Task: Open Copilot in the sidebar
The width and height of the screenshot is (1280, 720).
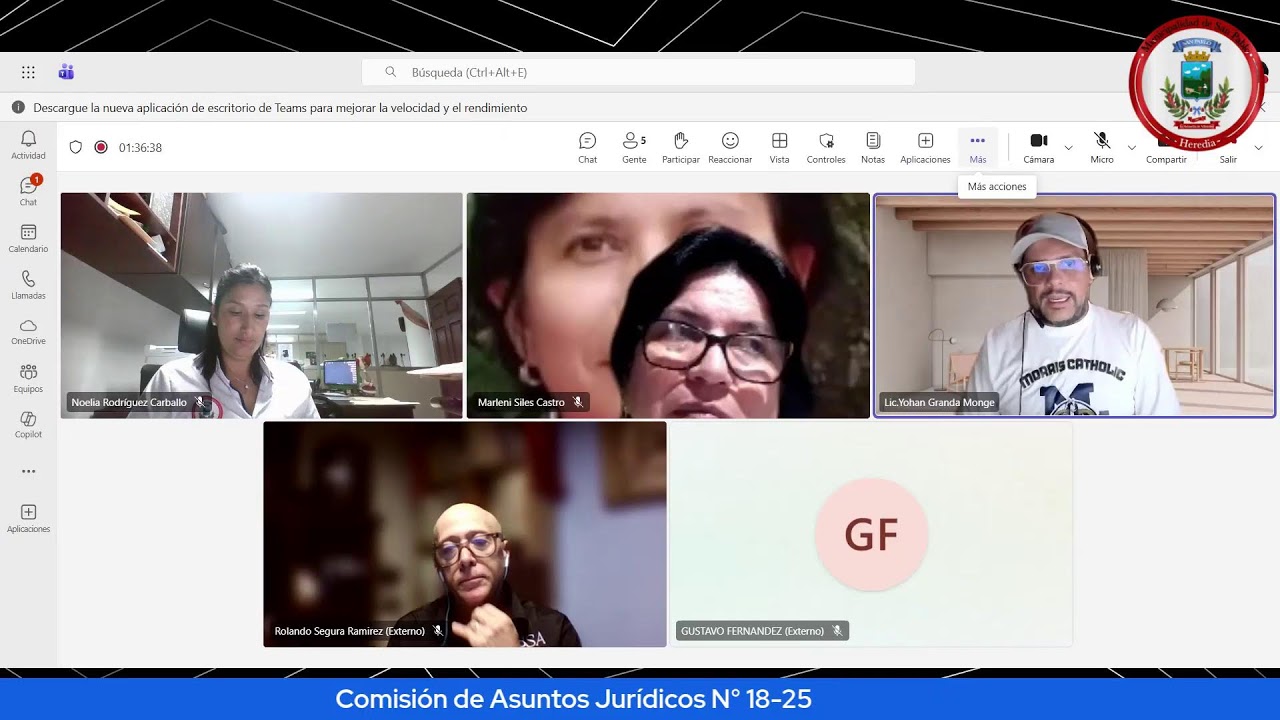Action: click(28, 425)
